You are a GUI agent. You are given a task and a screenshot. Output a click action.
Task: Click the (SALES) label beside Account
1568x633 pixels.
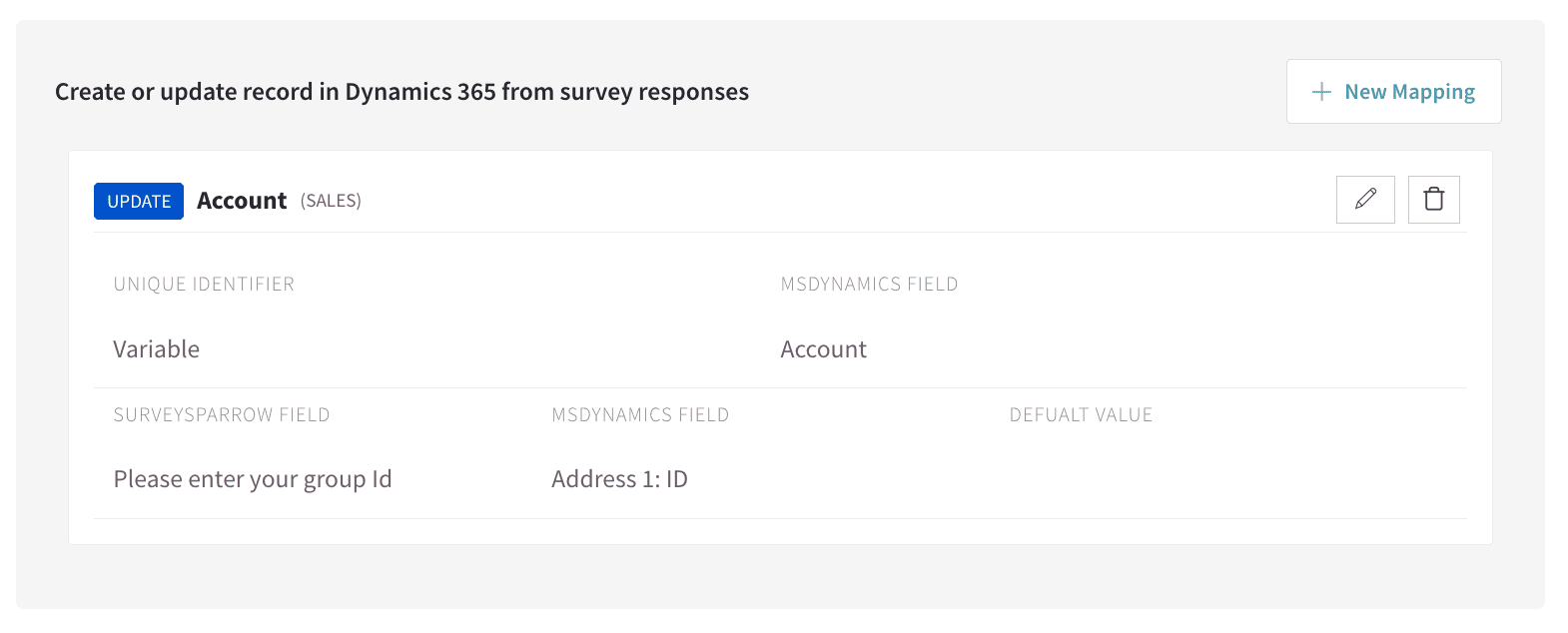(331, 201)
